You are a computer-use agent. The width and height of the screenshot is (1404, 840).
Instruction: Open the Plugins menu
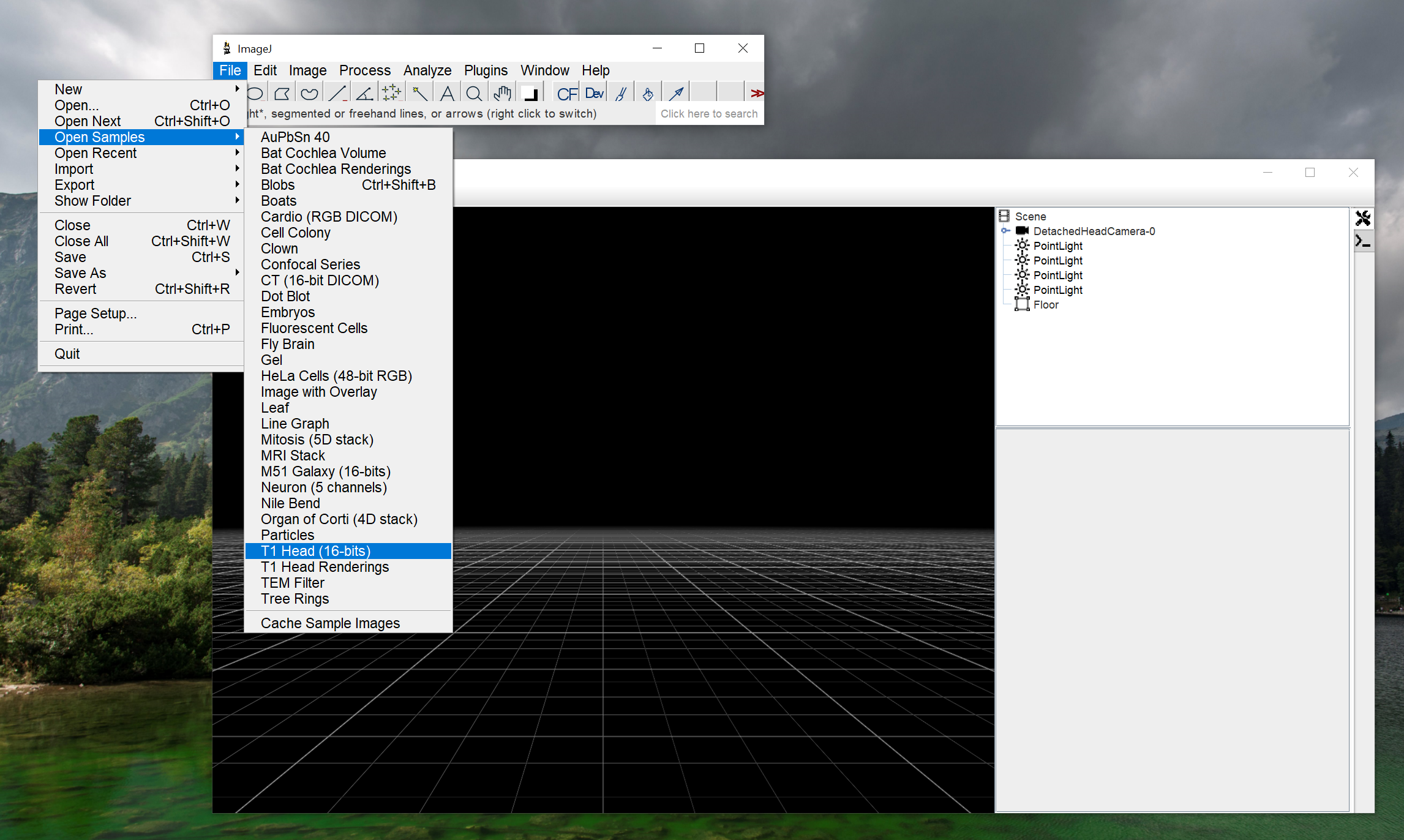tap(486, 70)
